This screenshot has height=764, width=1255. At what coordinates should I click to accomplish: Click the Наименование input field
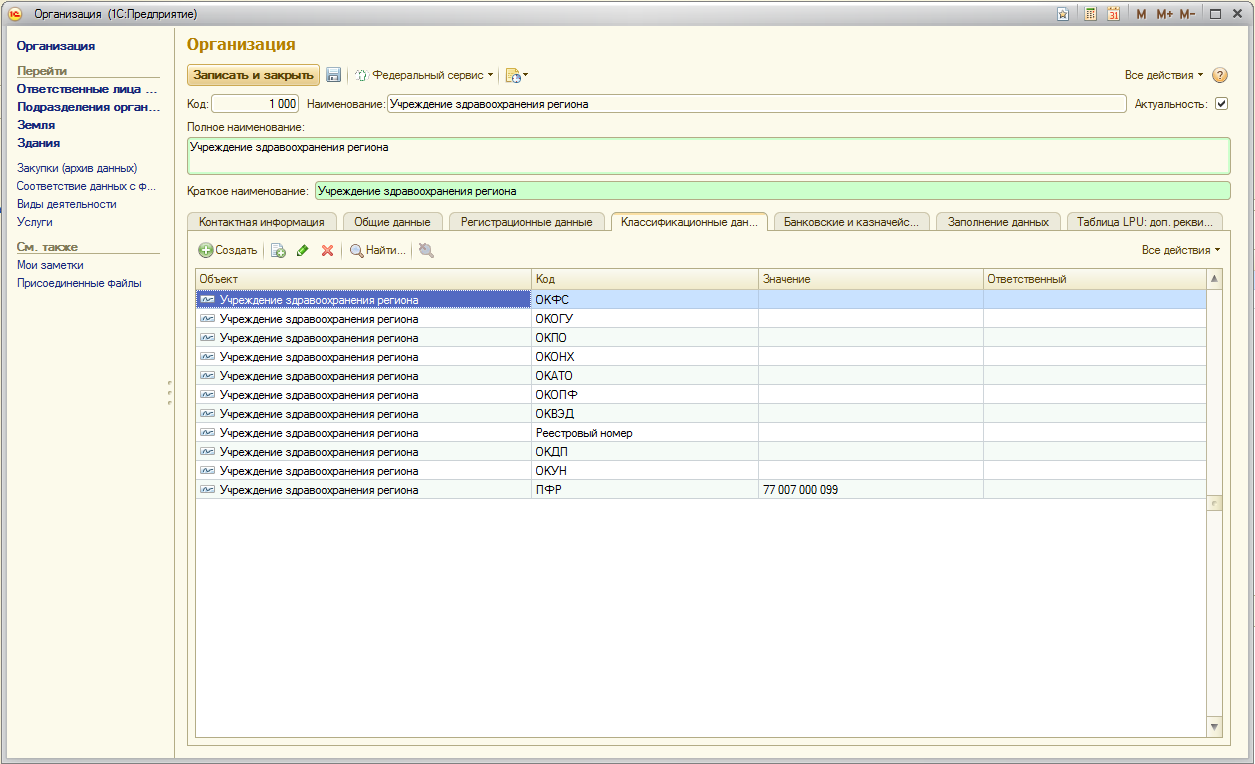756,104
